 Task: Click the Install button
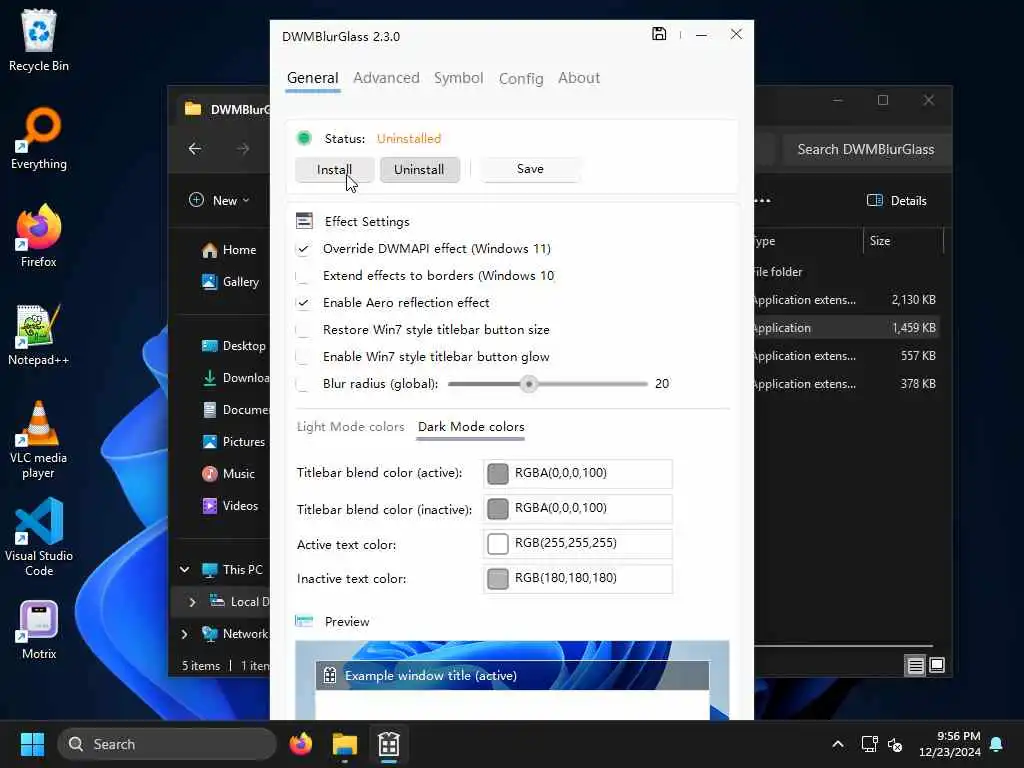point(334,170)
